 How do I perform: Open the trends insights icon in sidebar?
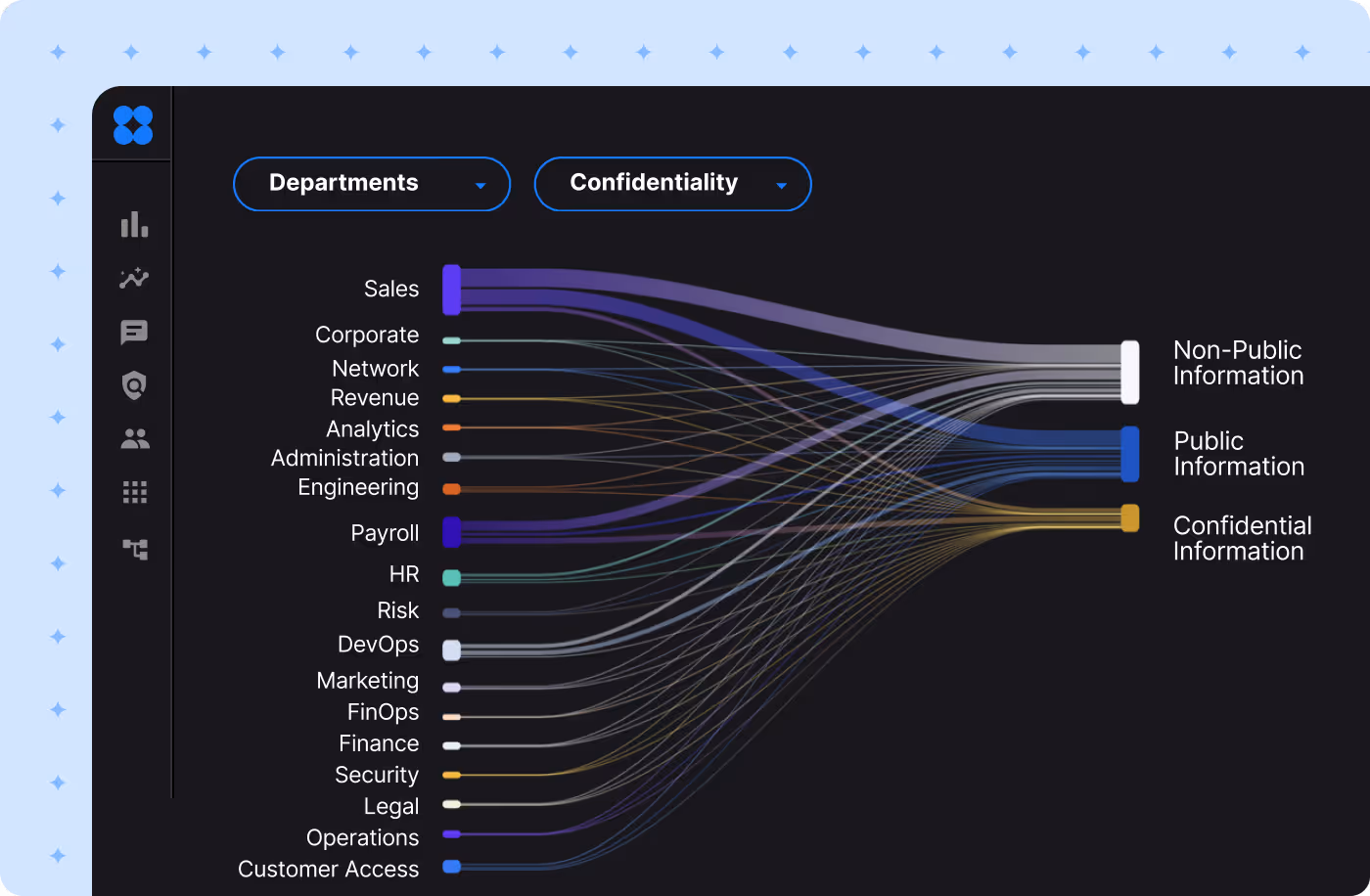(133, 279)
